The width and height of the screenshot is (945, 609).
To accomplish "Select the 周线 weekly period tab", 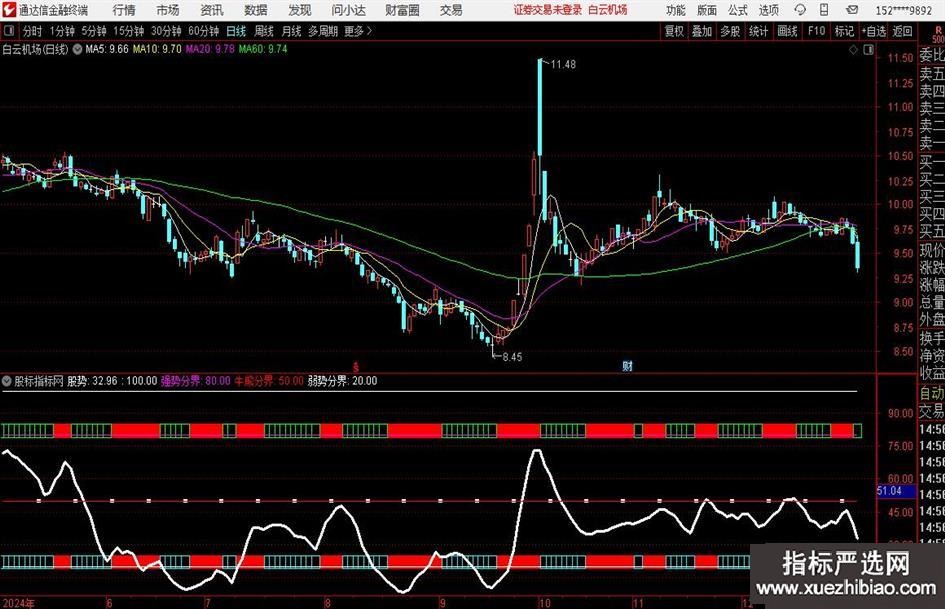I will 263,31.
